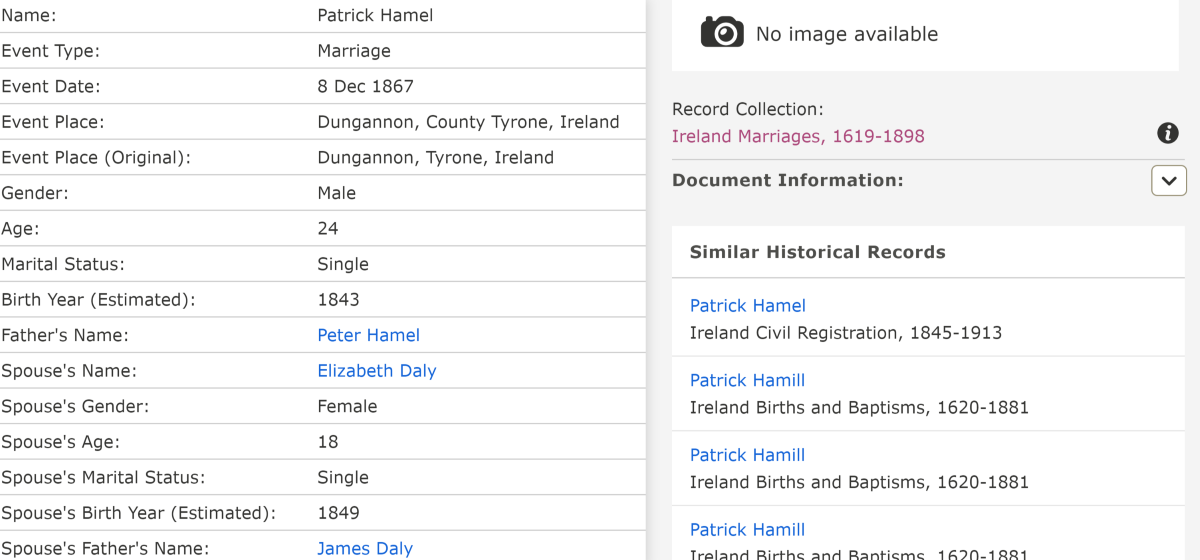Open the Patrick Hamill link directly below Ireland Civil Registration

[747, 380]
